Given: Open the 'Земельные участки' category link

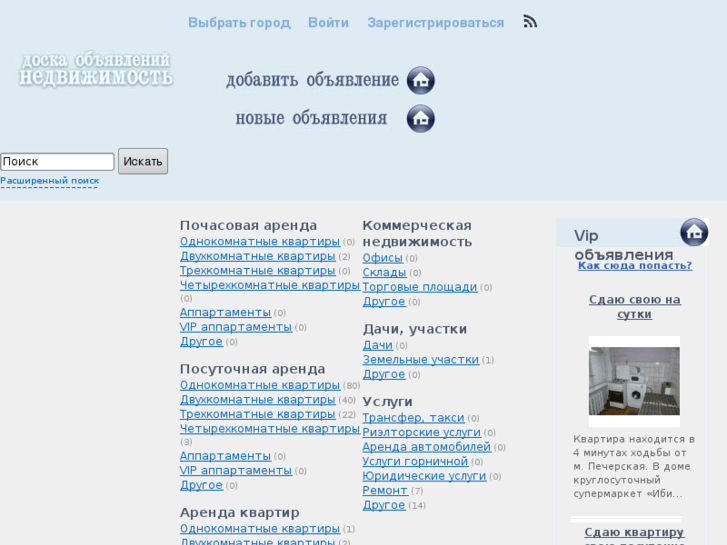Looking at the screenshot, I should pyautogui.click(x=421, y=359).
